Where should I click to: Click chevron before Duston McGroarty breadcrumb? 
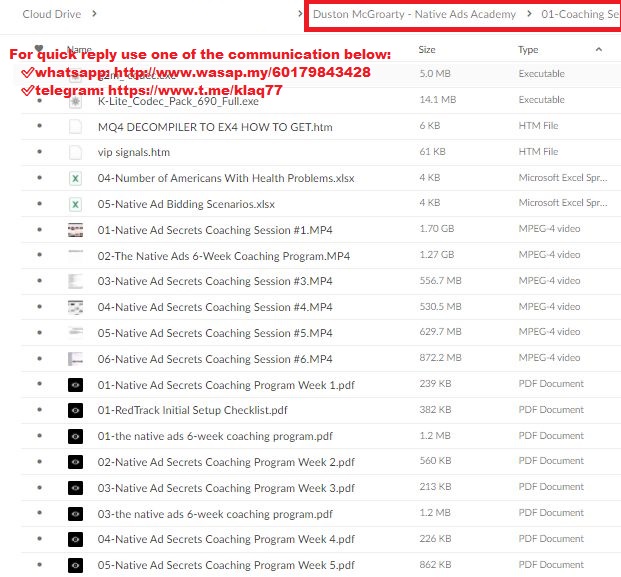pos(300,14)
